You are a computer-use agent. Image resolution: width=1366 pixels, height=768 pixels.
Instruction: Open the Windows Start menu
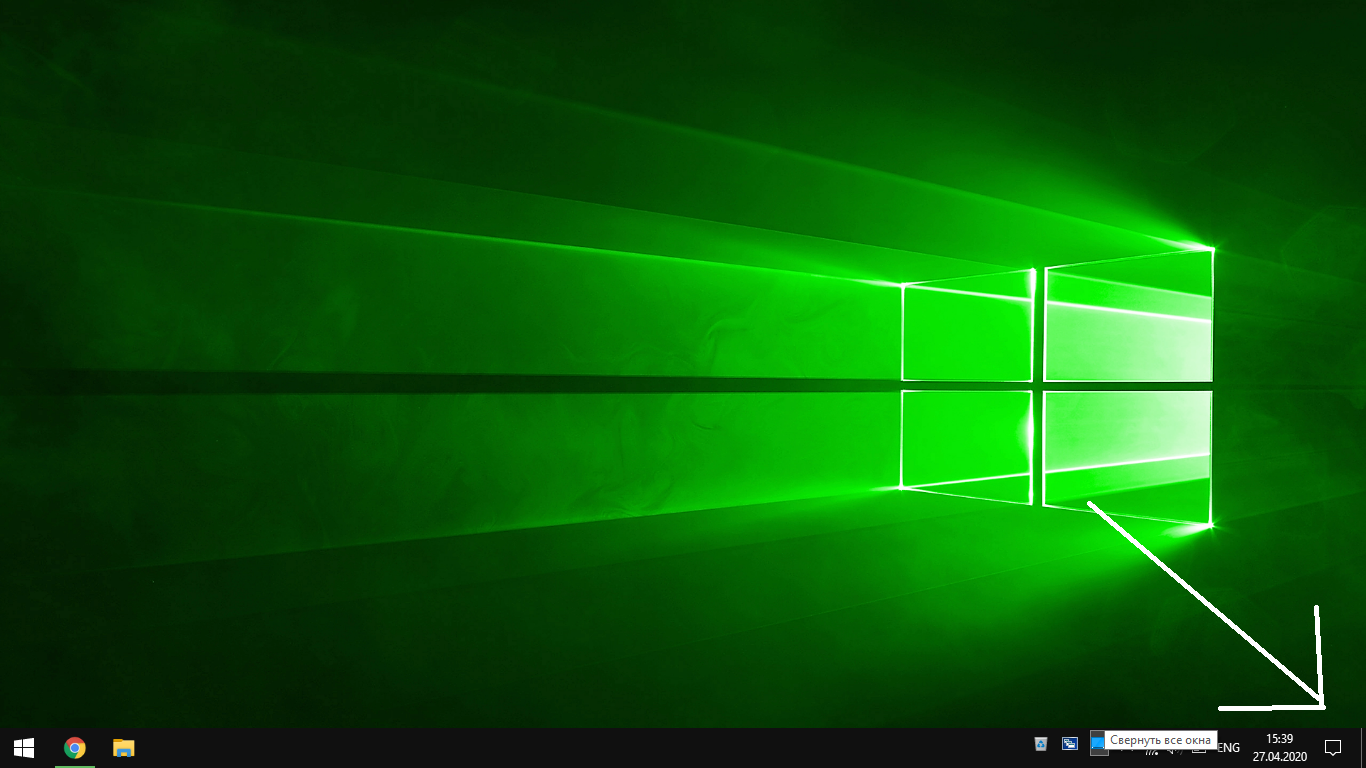point(24,747)
